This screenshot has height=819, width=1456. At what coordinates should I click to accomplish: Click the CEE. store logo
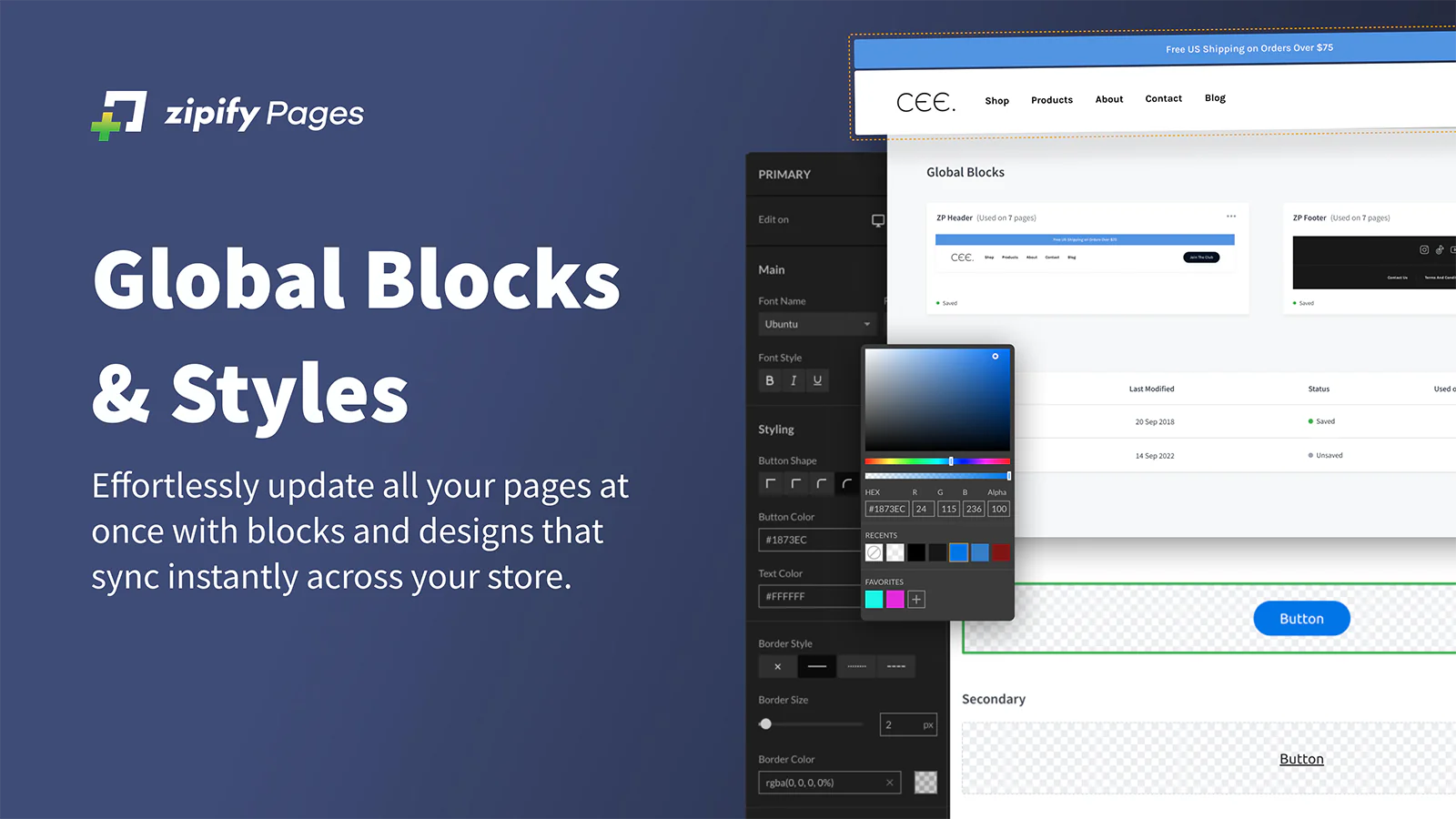pyautogui.click(x=926, y=102)
